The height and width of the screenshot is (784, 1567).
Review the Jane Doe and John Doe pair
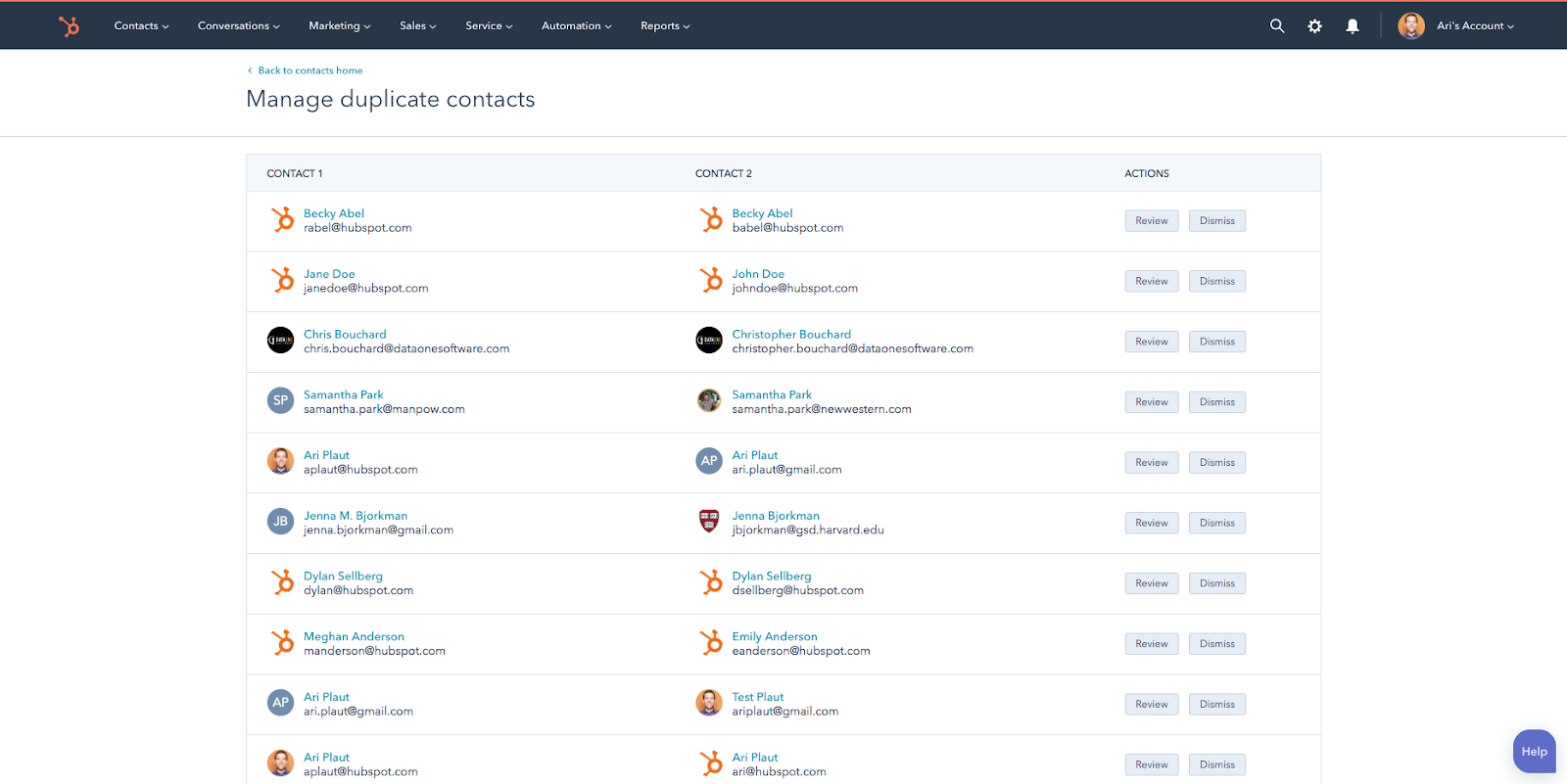pos(1152,282)
